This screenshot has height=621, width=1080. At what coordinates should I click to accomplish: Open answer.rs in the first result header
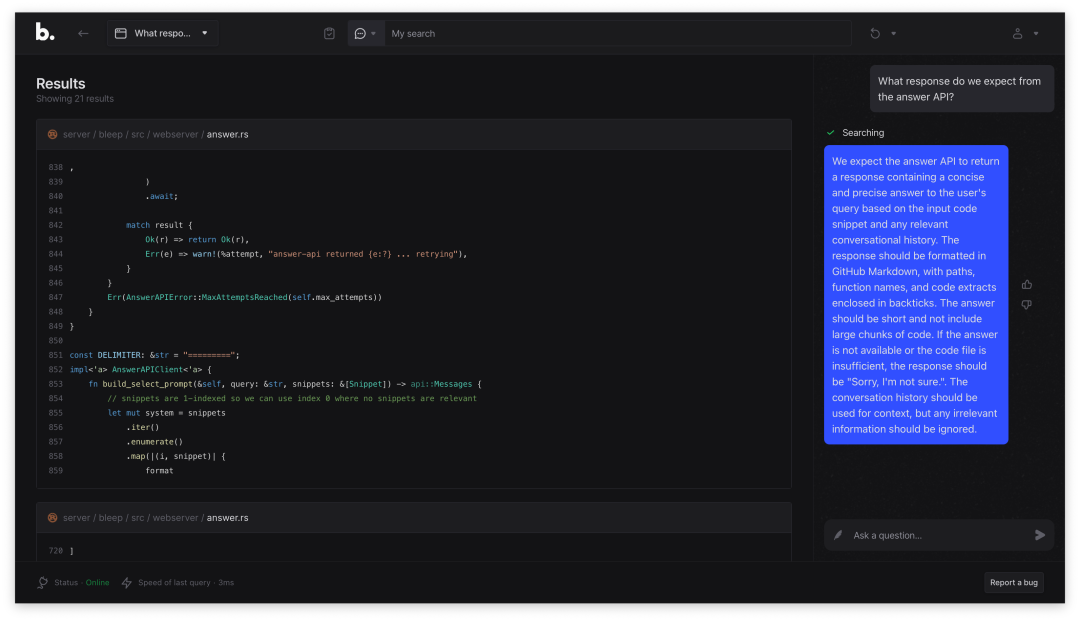coord(227,134)
